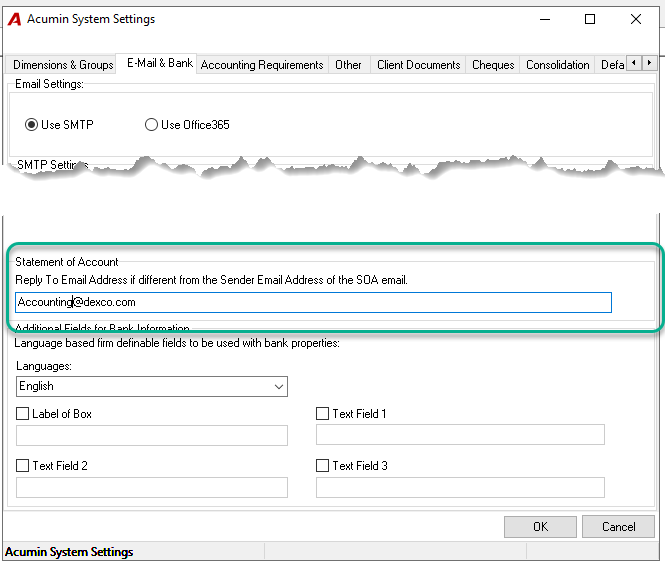665x567 pixels.
Task: Click the Reply To email address field
Action: (313, 302)
